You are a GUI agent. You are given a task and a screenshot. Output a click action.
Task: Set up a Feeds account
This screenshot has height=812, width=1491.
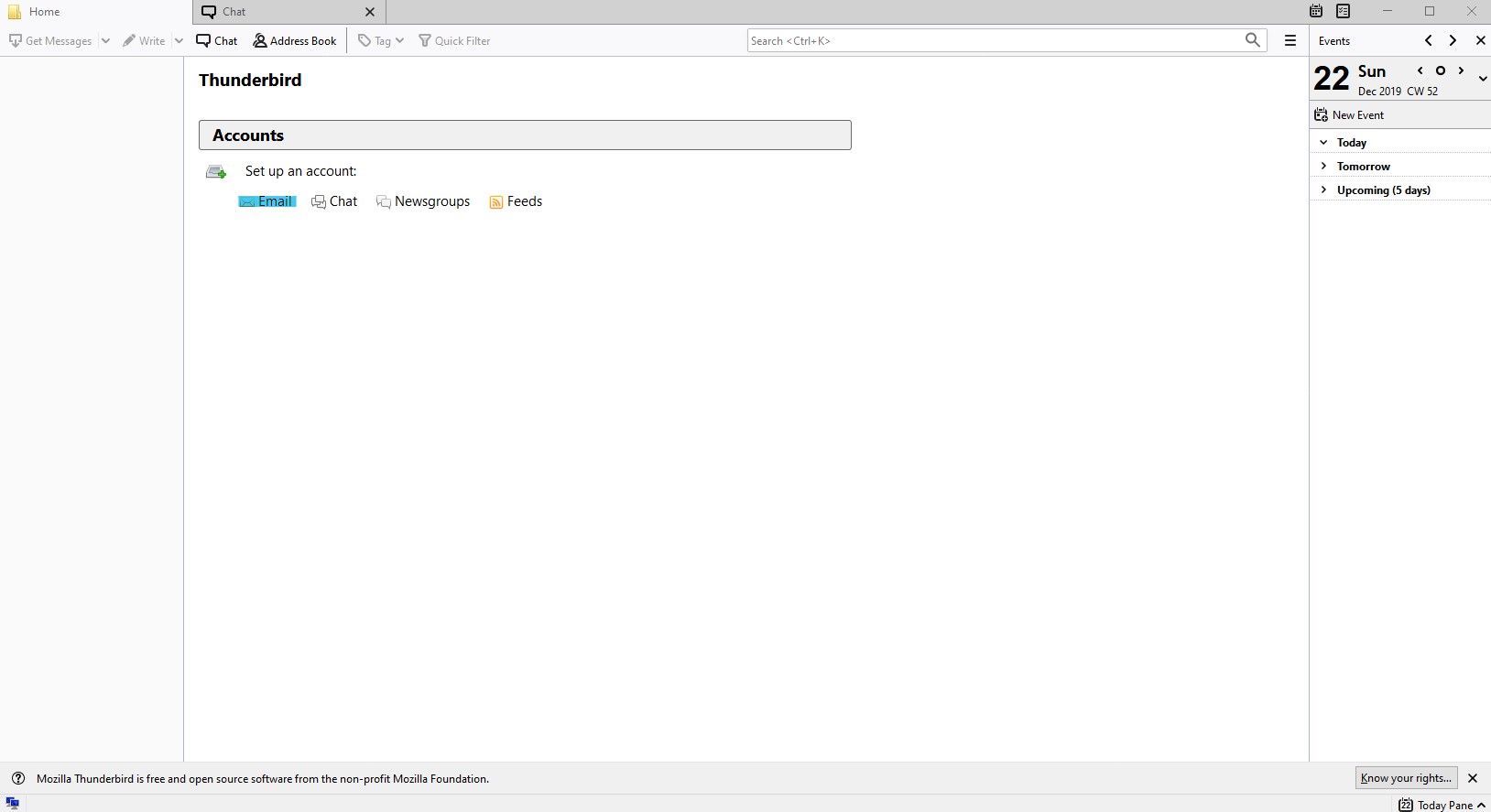click(x=516, y=201)
